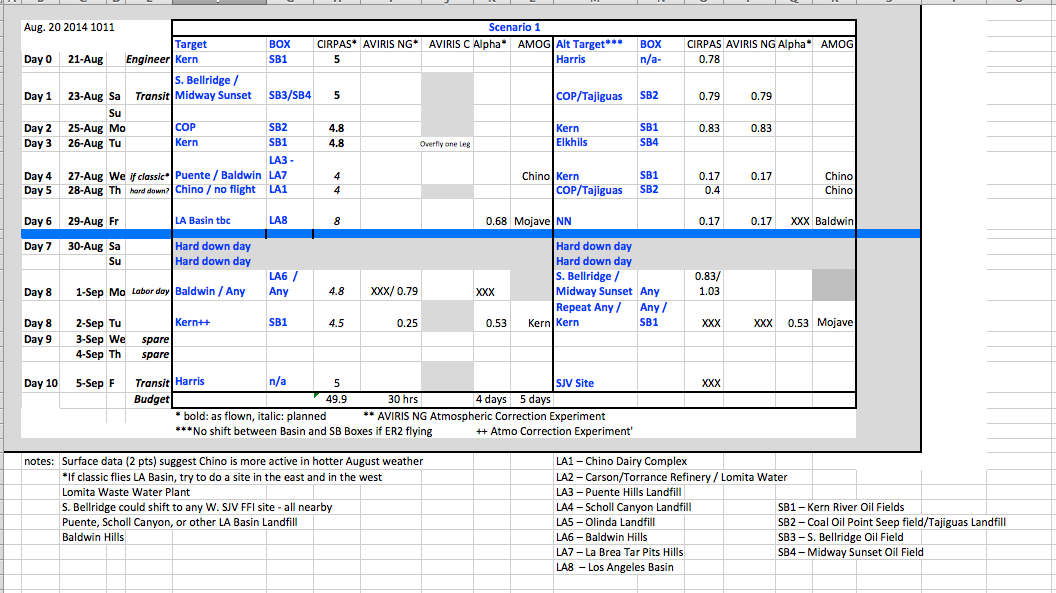Click the SB3 – S. Bellridge Oil Field entry
The image size is (1056, 593).
(840, 537)
